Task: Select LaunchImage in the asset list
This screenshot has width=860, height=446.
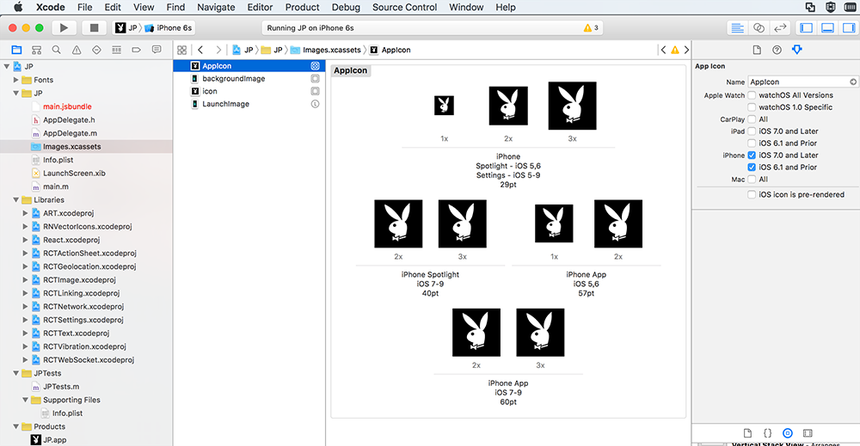Action: tap(225, 104)
